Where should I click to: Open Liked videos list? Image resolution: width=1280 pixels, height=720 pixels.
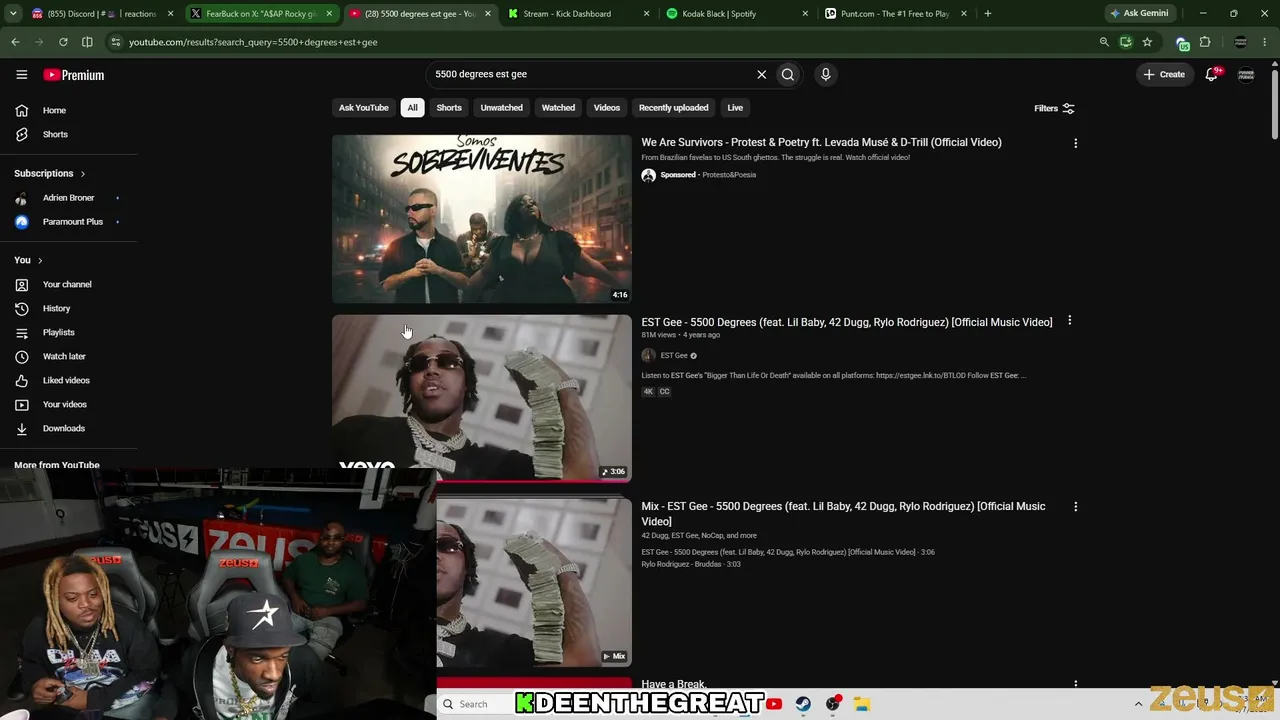pos(66,380)
